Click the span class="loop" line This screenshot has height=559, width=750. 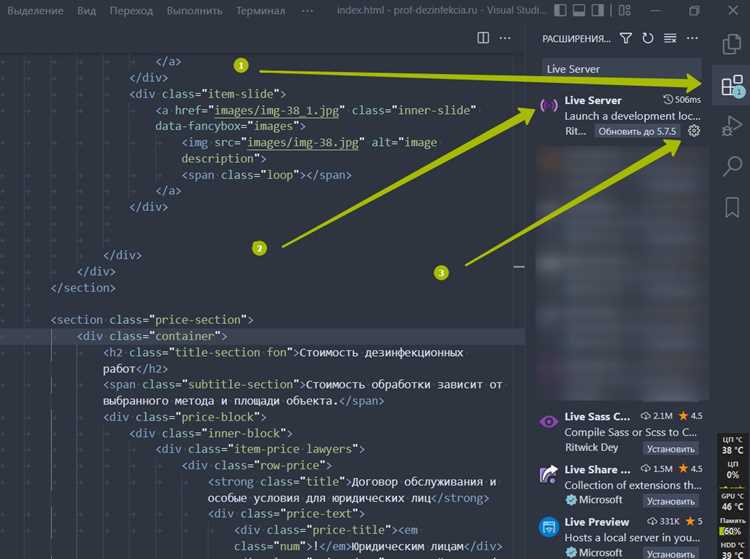[266, 175]
